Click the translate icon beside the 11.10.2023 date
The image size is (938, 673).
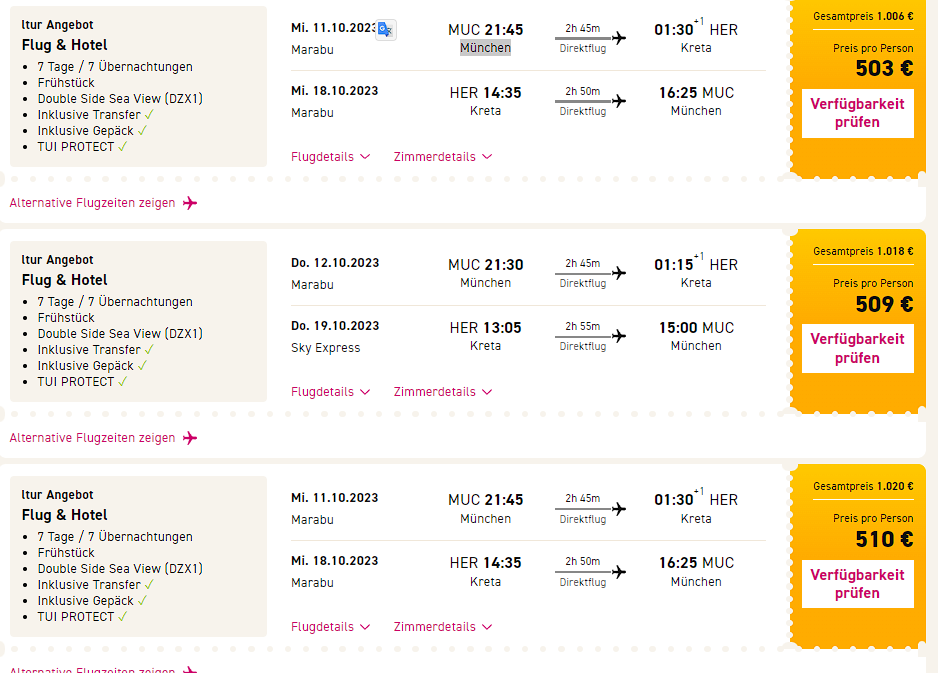(386, 30)
